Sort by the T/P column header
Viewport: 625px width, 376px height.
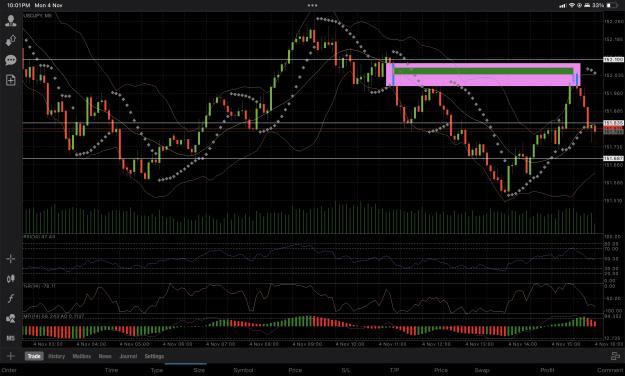tap(394, 370)
